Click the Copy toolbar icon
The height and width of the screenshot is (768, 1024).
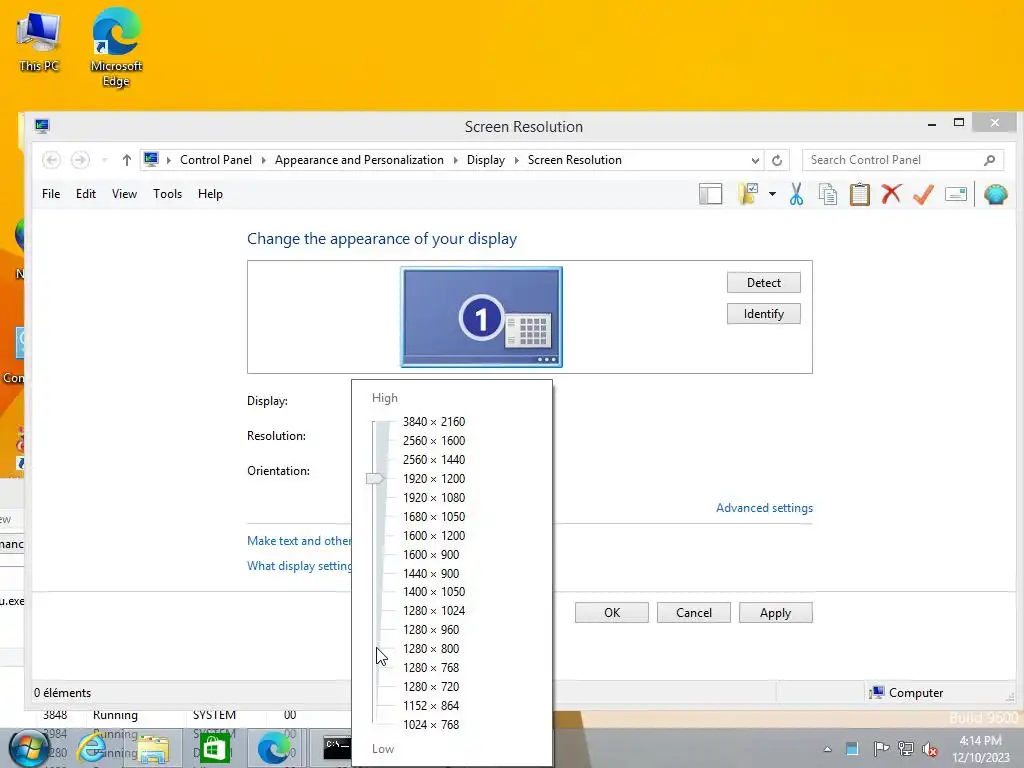point(828,194)
